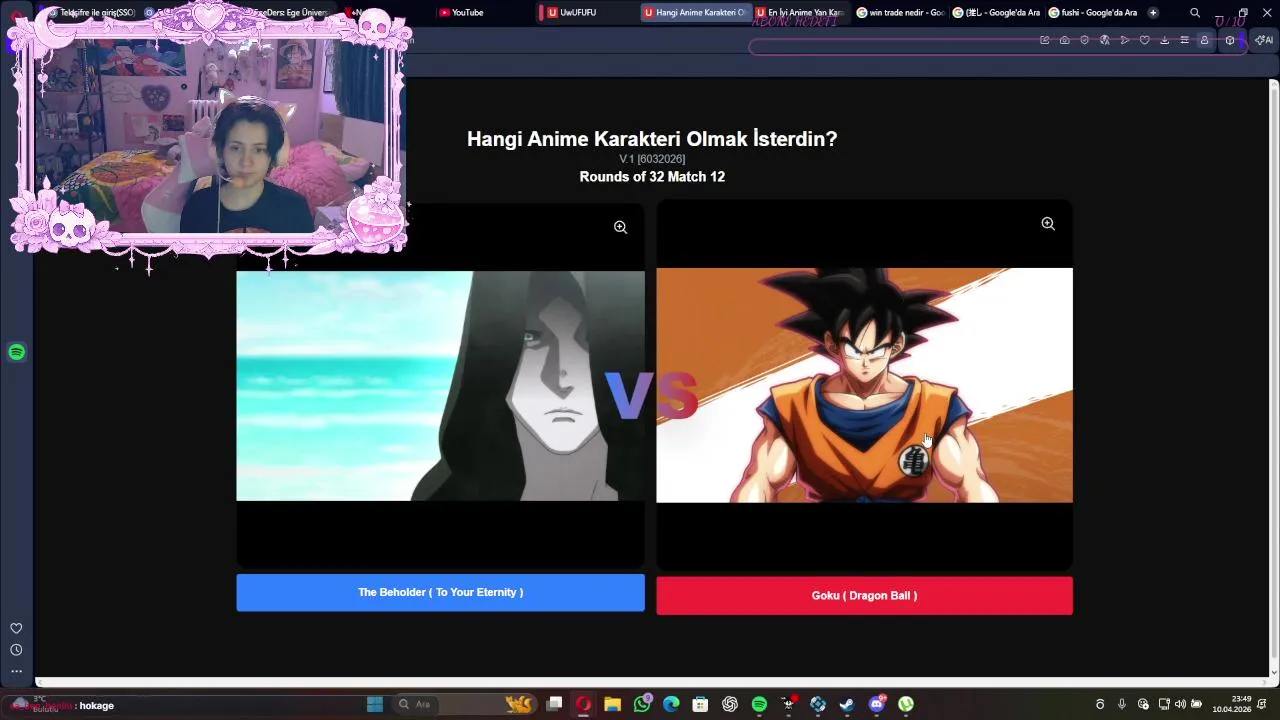This screenshot has width=1280, height=720.
Task: Vote for The Beholder (To Your Eternity)
Action: [440, 592]
